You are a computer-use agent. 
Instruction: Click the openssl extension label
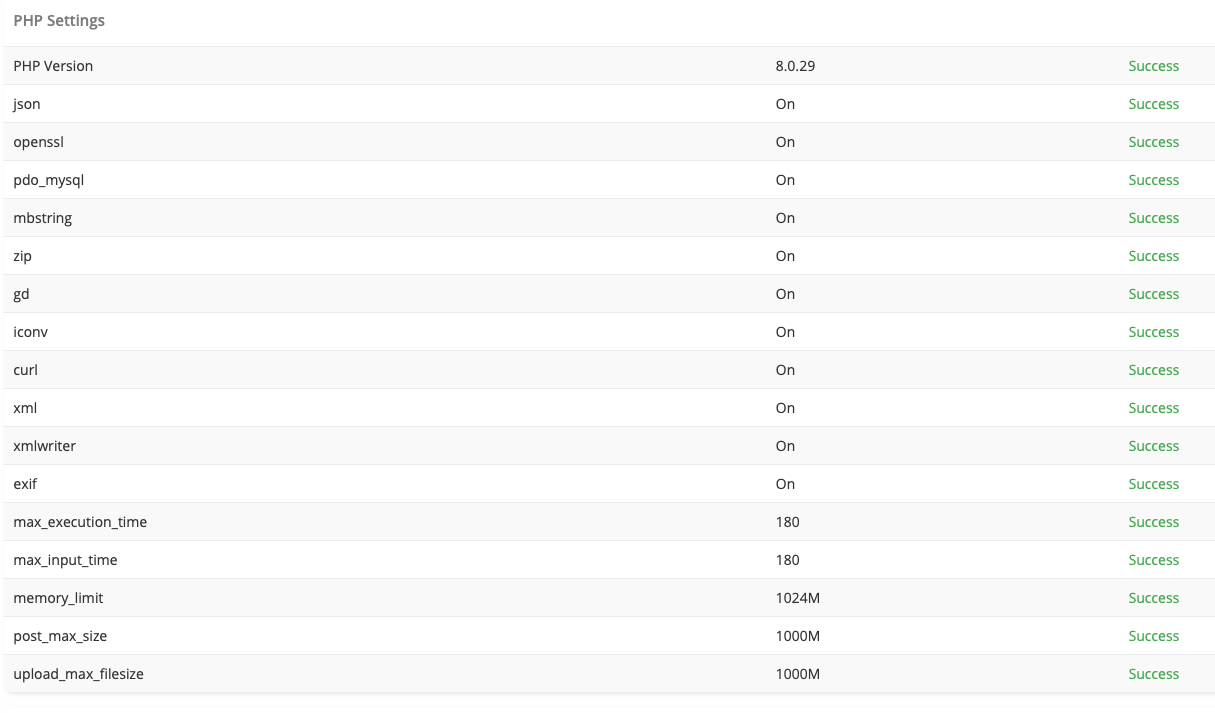[x=38, y=142]
